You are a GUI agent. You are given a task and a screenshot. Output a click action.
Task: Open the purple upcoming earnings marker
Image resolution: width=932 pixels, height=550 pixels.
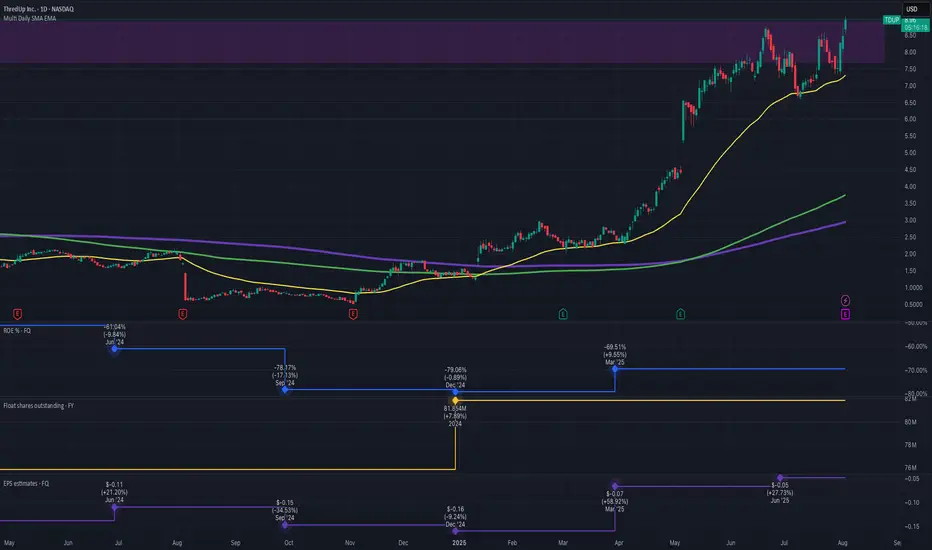click(845, 314)
